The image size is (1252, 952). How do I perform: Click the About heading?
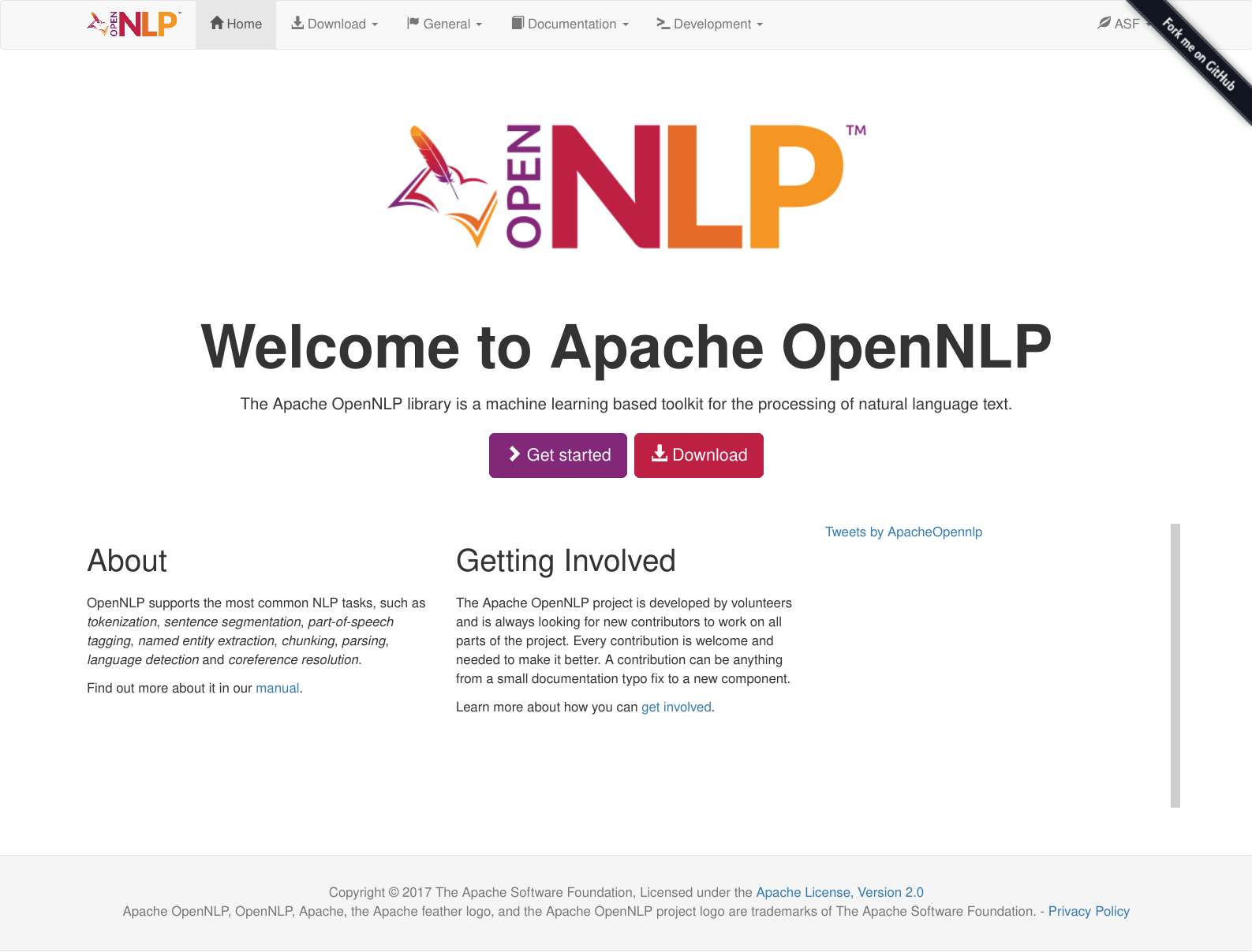(127, 561)
